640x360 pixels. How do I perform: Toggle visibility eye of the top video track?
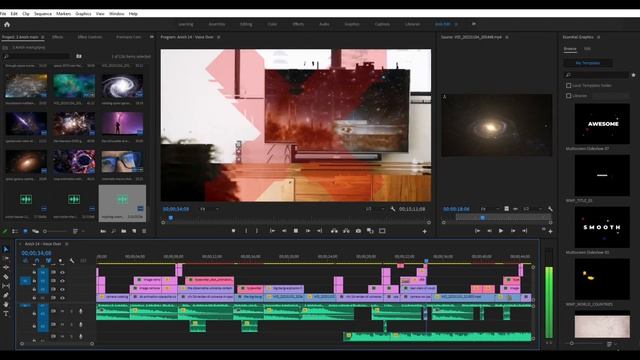tap(62, 272)
